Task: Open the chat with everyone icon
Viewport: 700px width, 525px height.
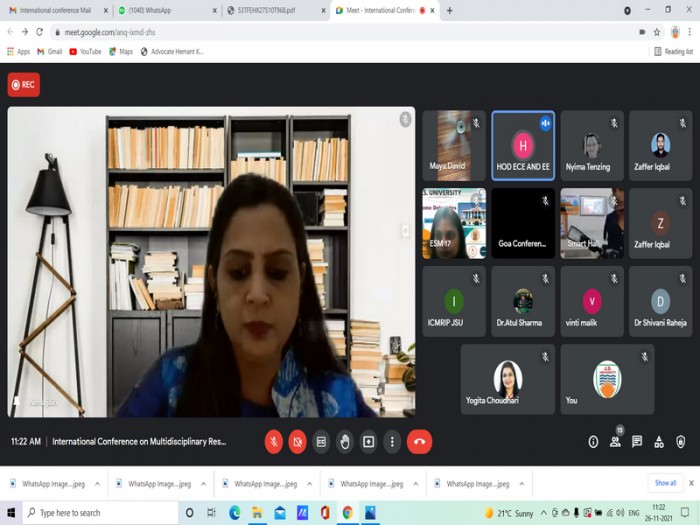Action: (x=637, y=442)
